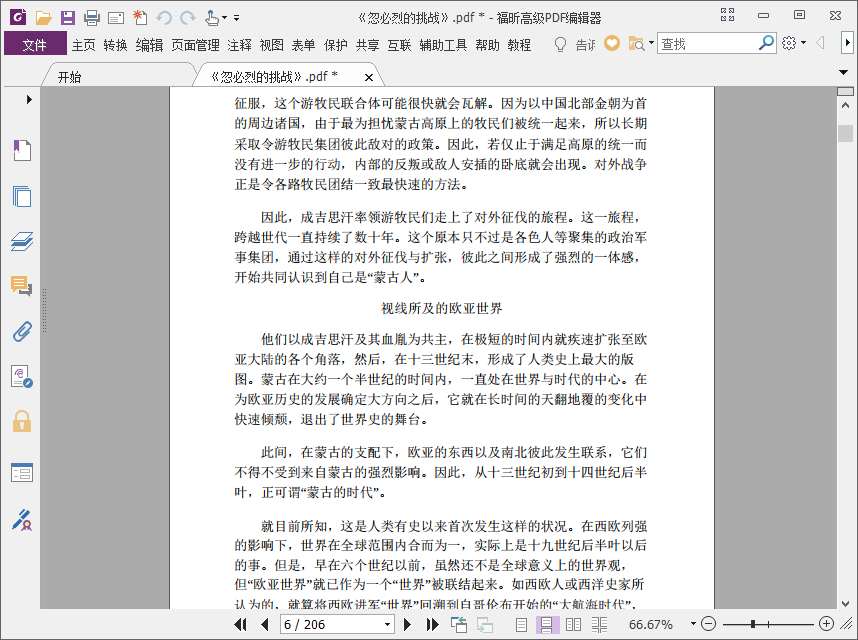Open the 保护 ribbon tab
Viewport: 858px width, 640px height.
click(x=335, y=45)
